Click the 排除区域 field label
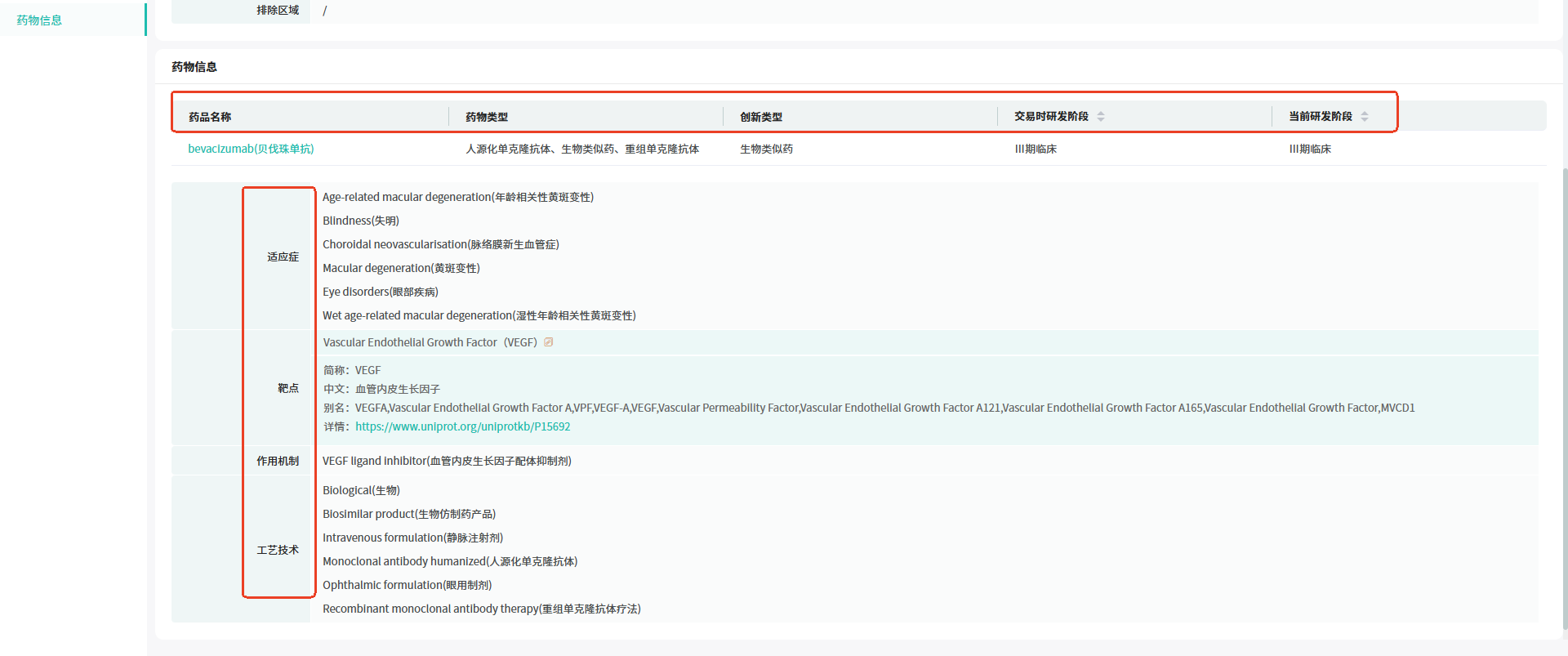Image resolution: width=1568 pixels, height=656 pixels. click(278, 11)
